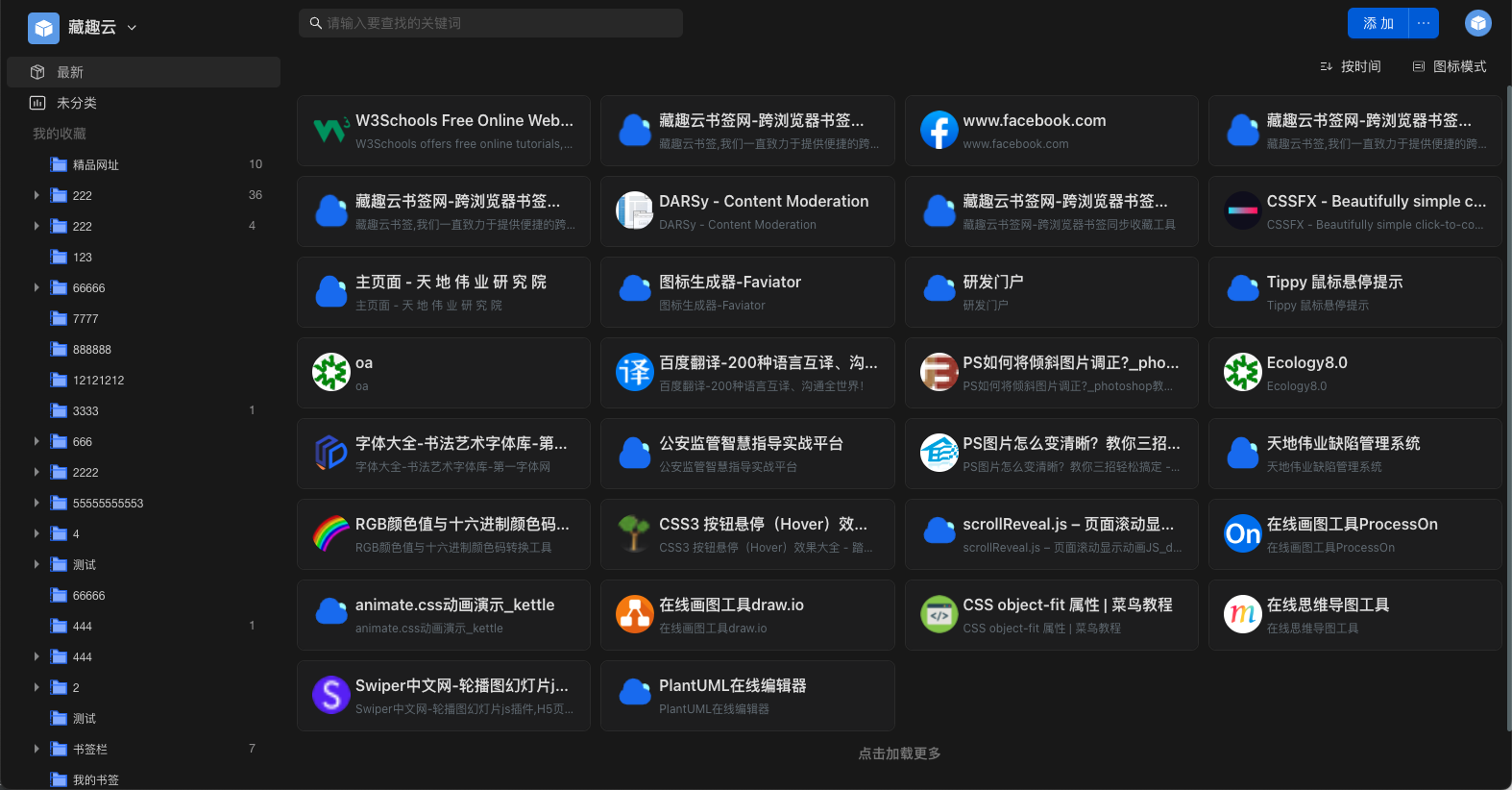Open the 藏趣云 workspace dropdown arrow

pyautogui.click(x=132, y=28)
